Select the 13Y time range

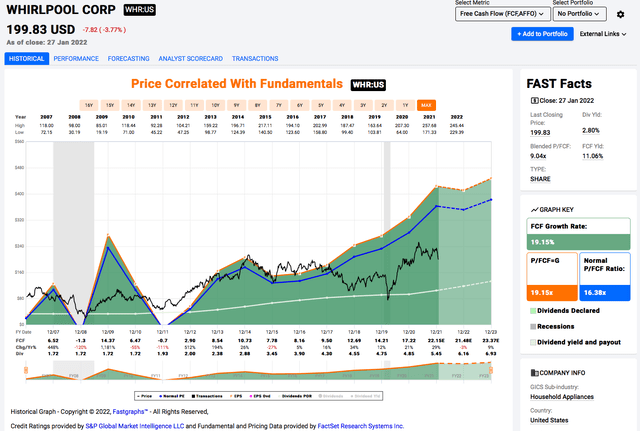coord(152,105)
